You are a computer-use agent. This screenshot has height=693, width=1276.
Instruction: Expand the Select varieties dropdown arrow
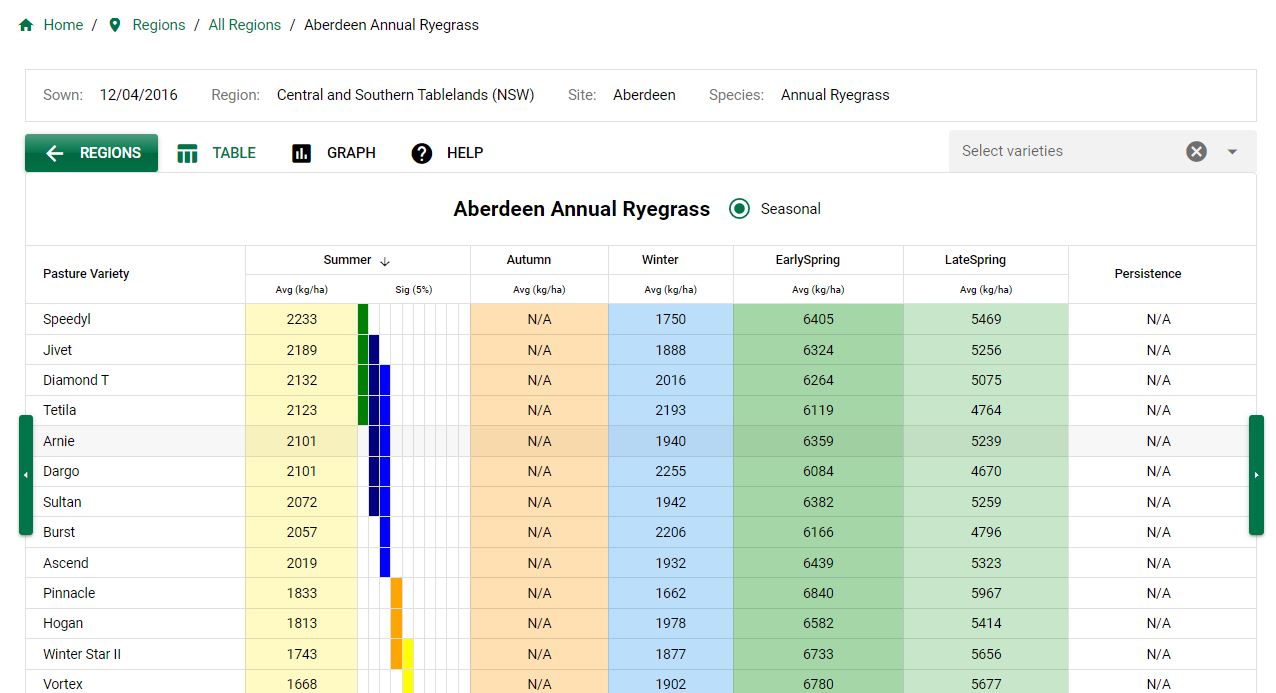pos(1232,151)
